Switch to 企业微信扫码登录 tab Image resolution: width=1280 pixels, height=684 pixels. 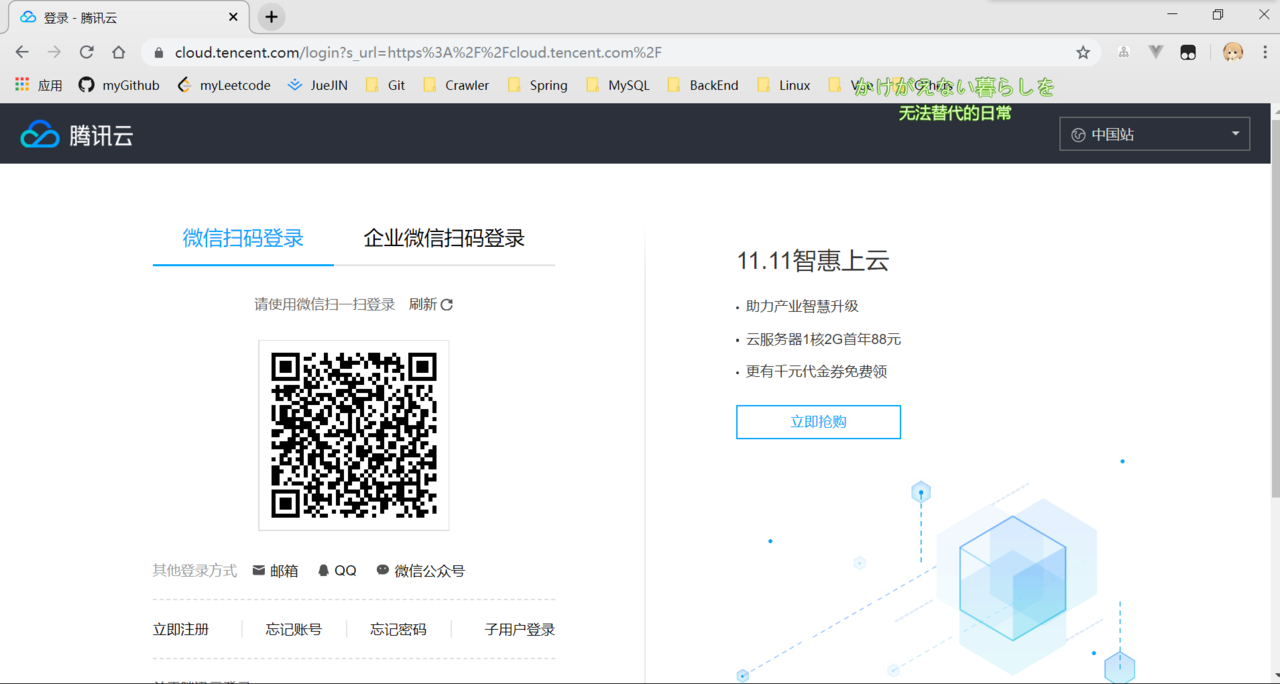[x=444, y=238]
